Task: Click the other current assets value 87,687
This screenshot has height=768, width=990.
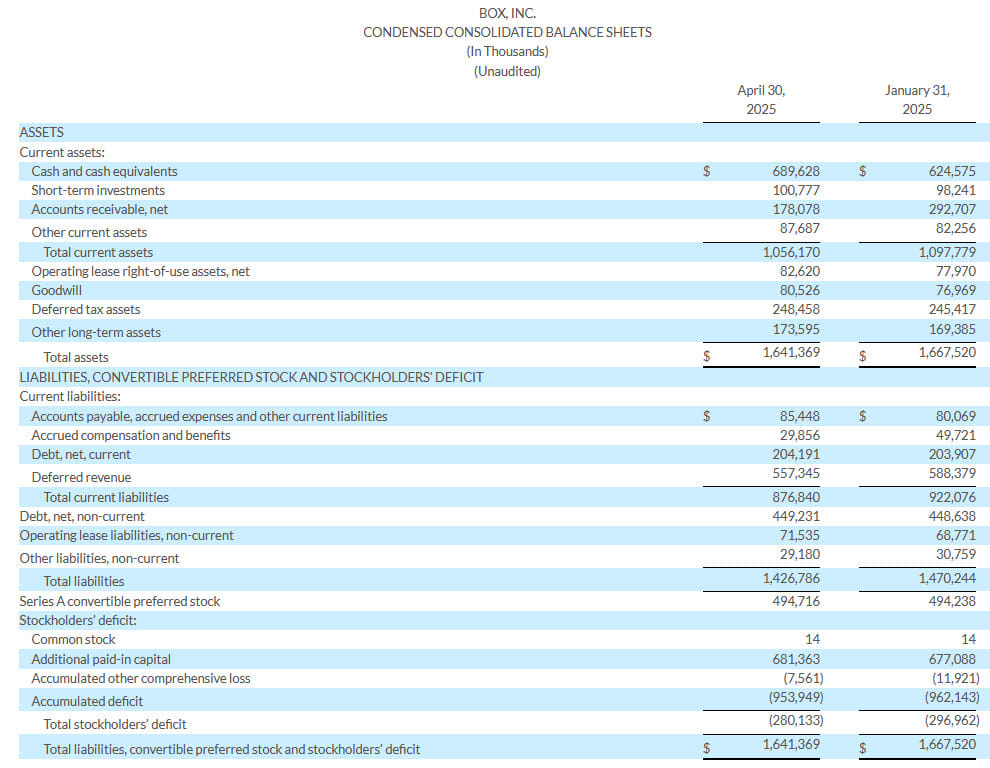Action: [x=799, y=228]
